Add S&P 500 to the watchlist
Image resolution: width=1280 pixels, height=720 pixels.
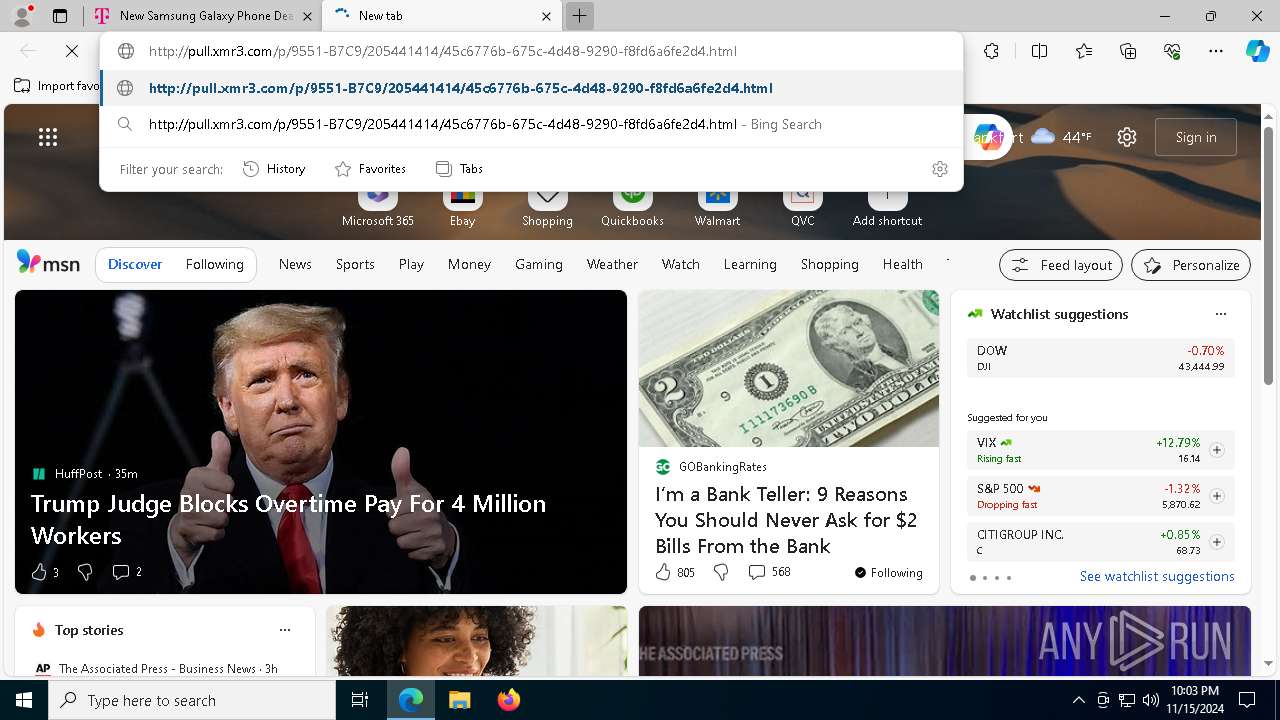pyautogui.click(x=1216, y=496)
